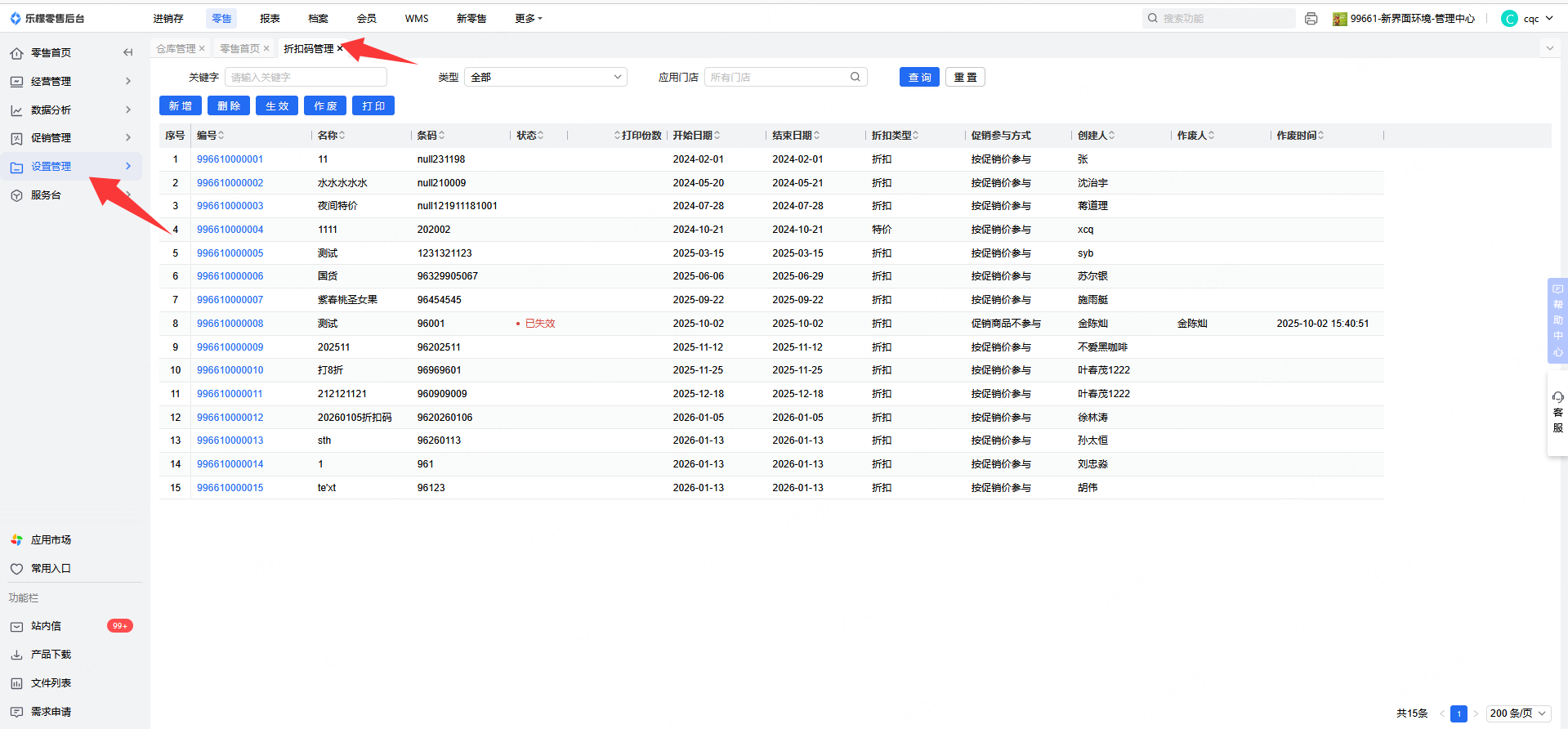1568x729 pixels.
Task: Click the 产品下载 download icon
Action: coord(16,655)
